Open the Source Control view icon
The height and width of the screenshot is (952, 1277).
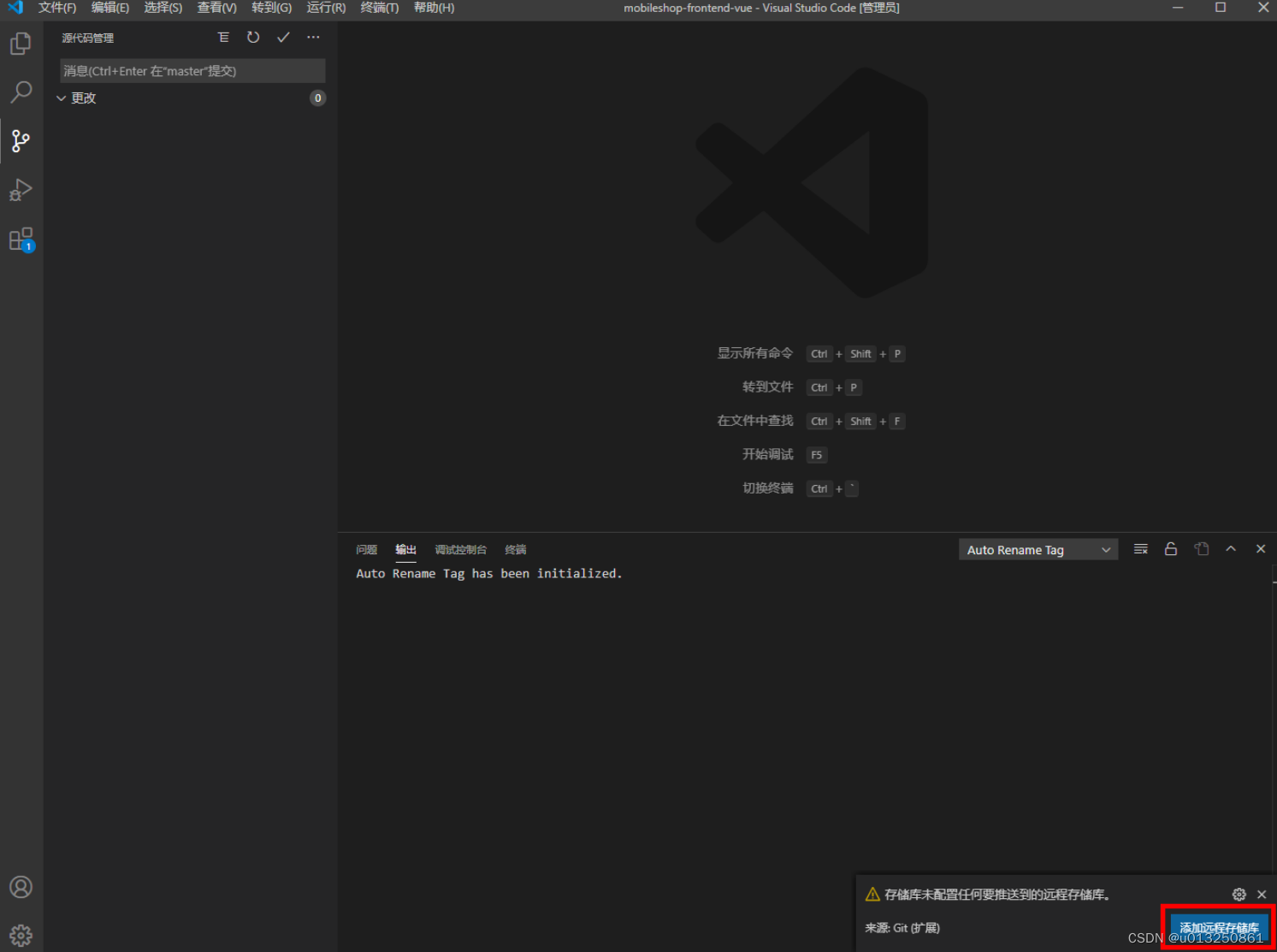(21, 140)
